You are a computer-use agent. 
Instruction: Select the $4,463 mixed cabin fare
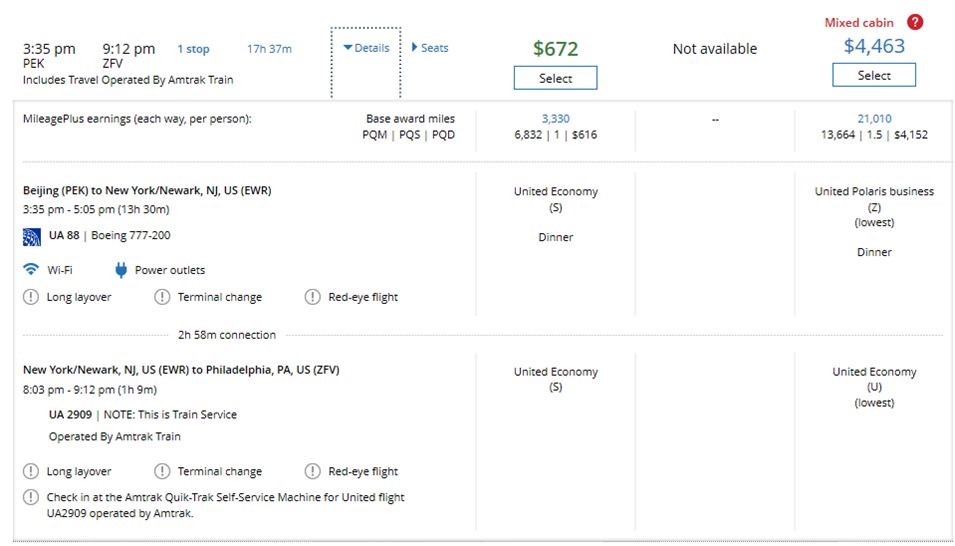pyautogui.click(x=873, y=75)
